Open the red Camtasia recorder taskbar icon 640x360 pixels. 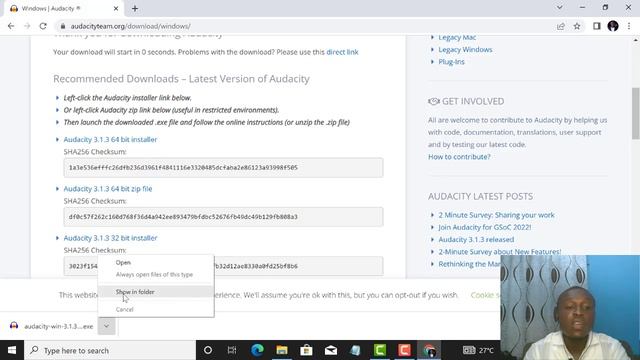pyautogui.click(x=404, y=350)
